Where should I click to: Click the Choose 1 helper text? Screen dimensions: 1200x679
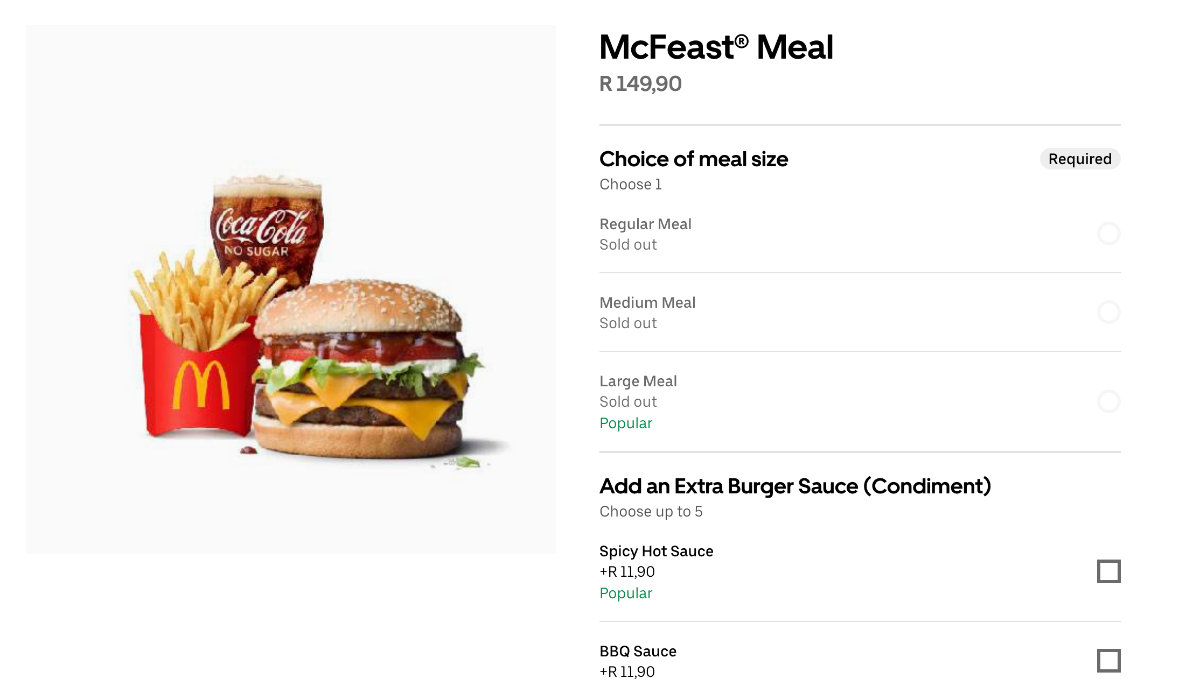[630, 184]
